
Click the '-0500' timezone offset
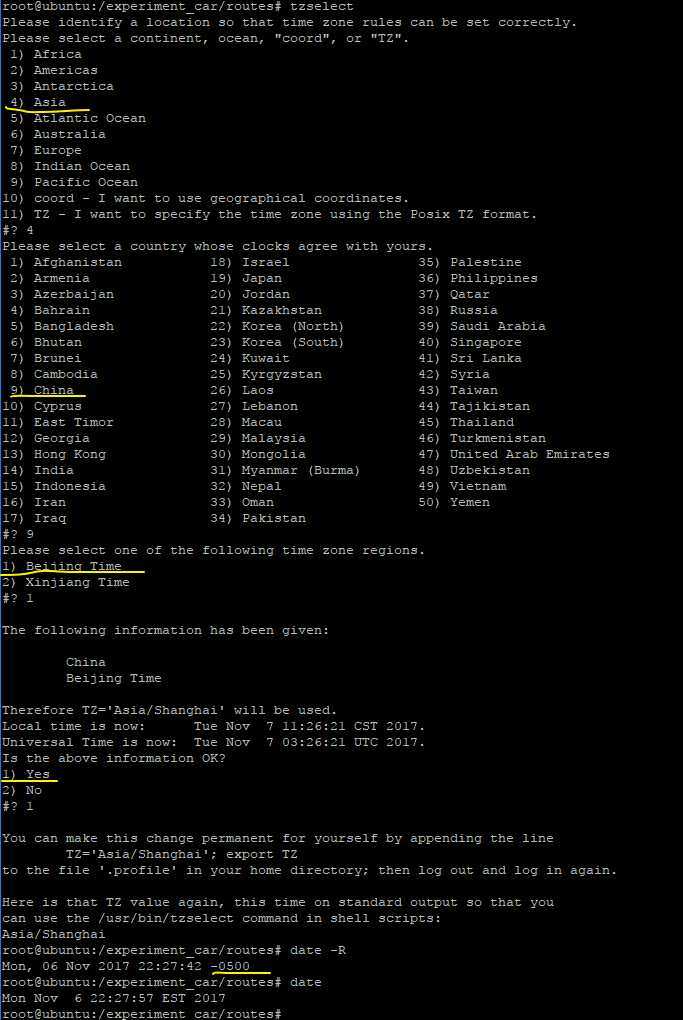click(x=230, y=967)
